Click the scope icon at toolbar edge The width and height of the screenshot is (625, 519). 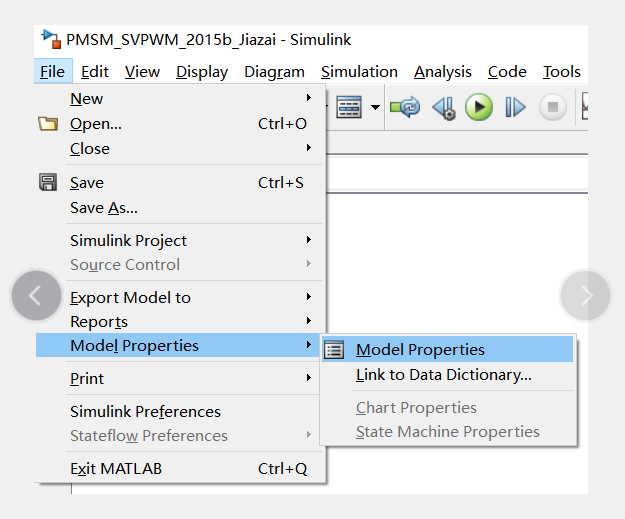tap(585, 107)
